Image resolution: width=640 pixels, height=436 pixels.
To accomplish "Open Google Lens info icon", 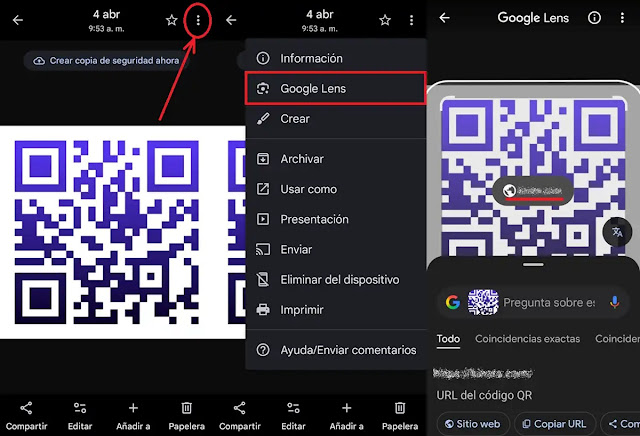I will click(x=594, y=18).
